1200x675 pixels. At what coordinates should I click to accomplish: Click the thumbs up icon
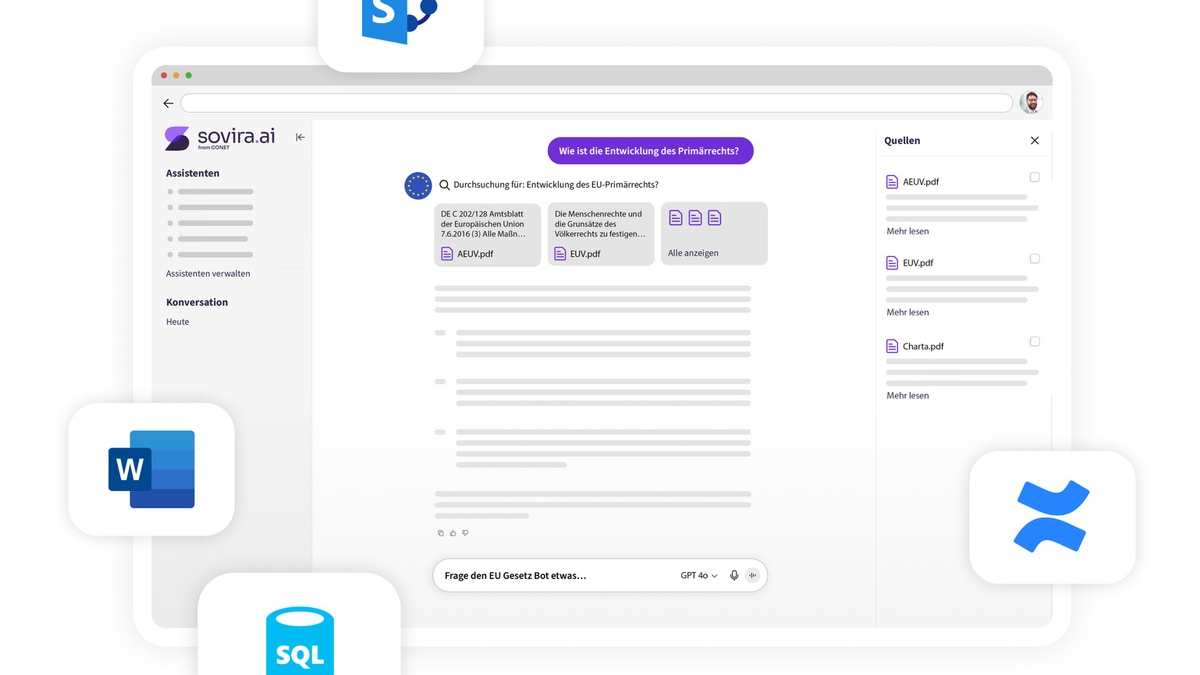point(453,533)
